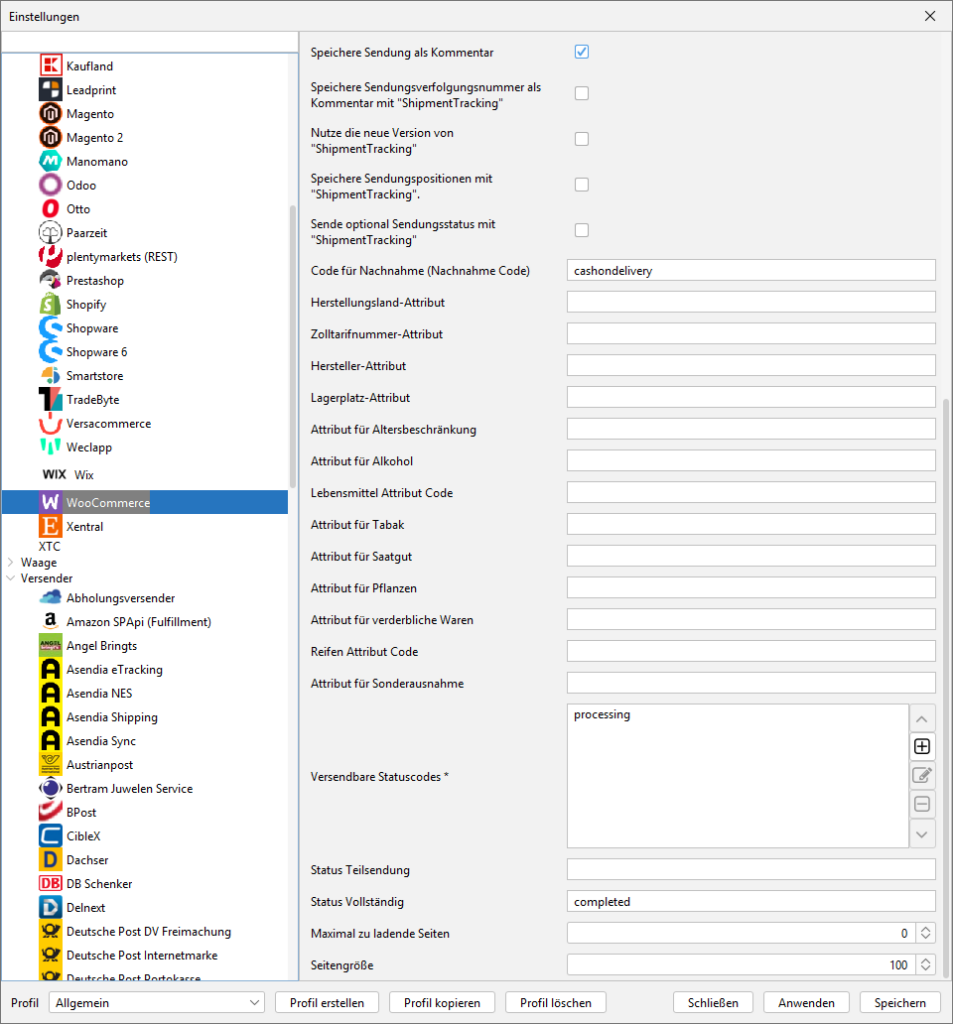The width and height of the screenshot is (953, 1024).
Task: Uncheck Speichere Sendung als Kommentar
Action: [x=581, y=52]
